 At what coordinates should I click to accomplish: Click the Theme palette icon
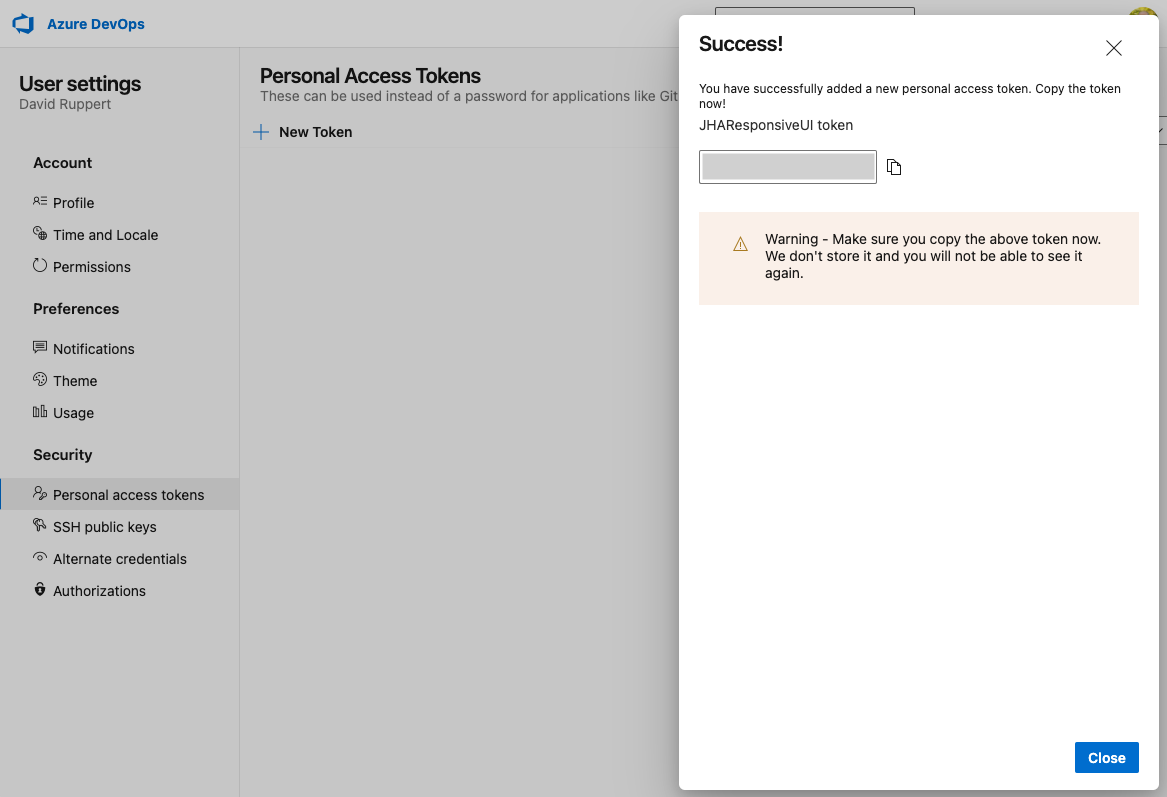point(40,380)
